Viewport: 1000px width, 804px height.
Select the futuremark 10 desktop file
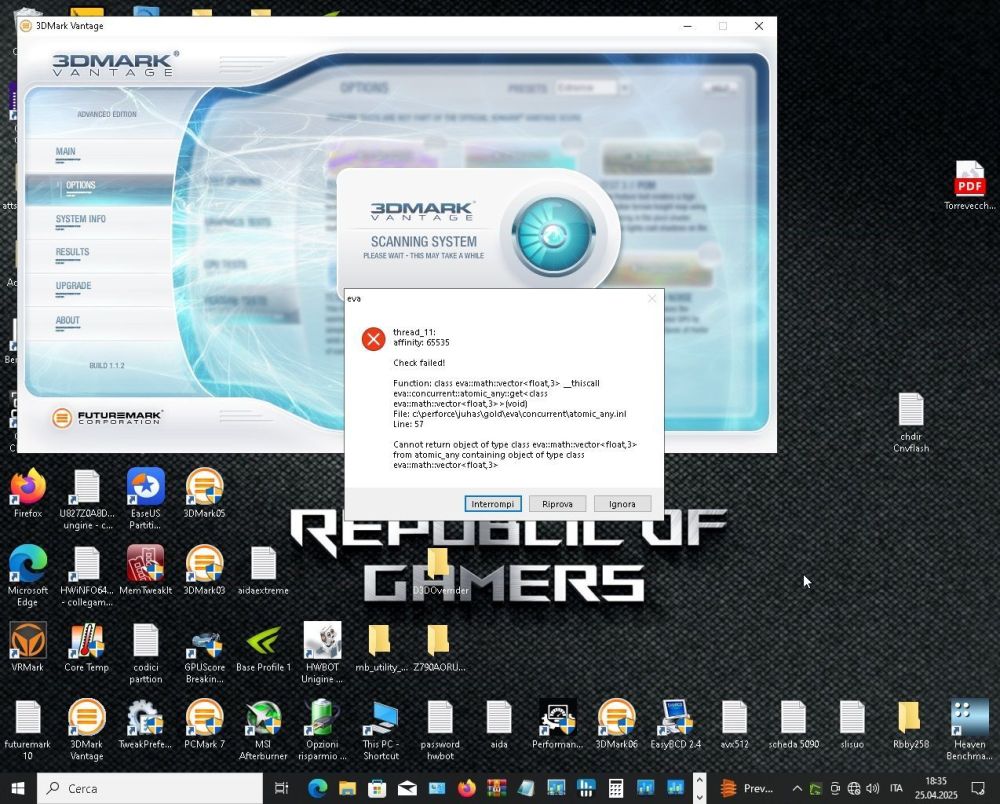tap(27, 729)
